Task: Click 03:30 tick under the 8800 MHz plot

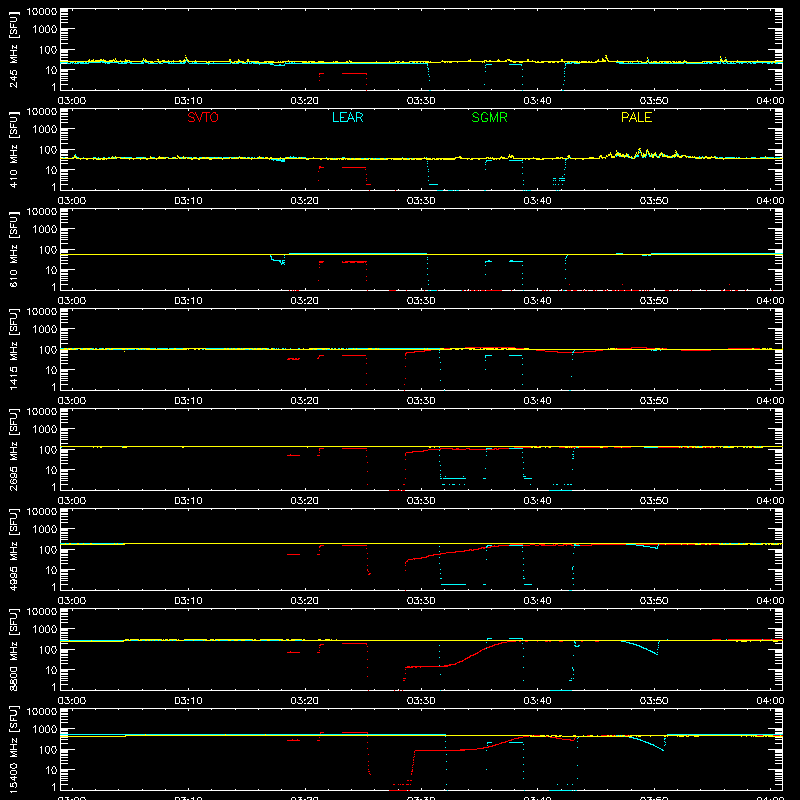Action: point(421,701)
